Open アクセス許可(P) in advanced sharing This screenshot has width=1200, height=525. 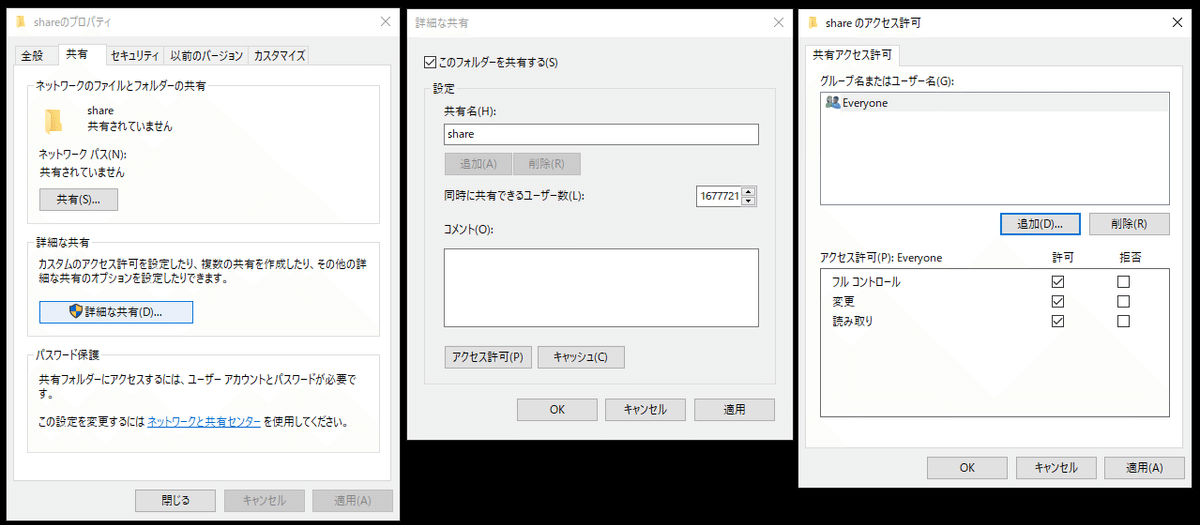tap(487, 357)
